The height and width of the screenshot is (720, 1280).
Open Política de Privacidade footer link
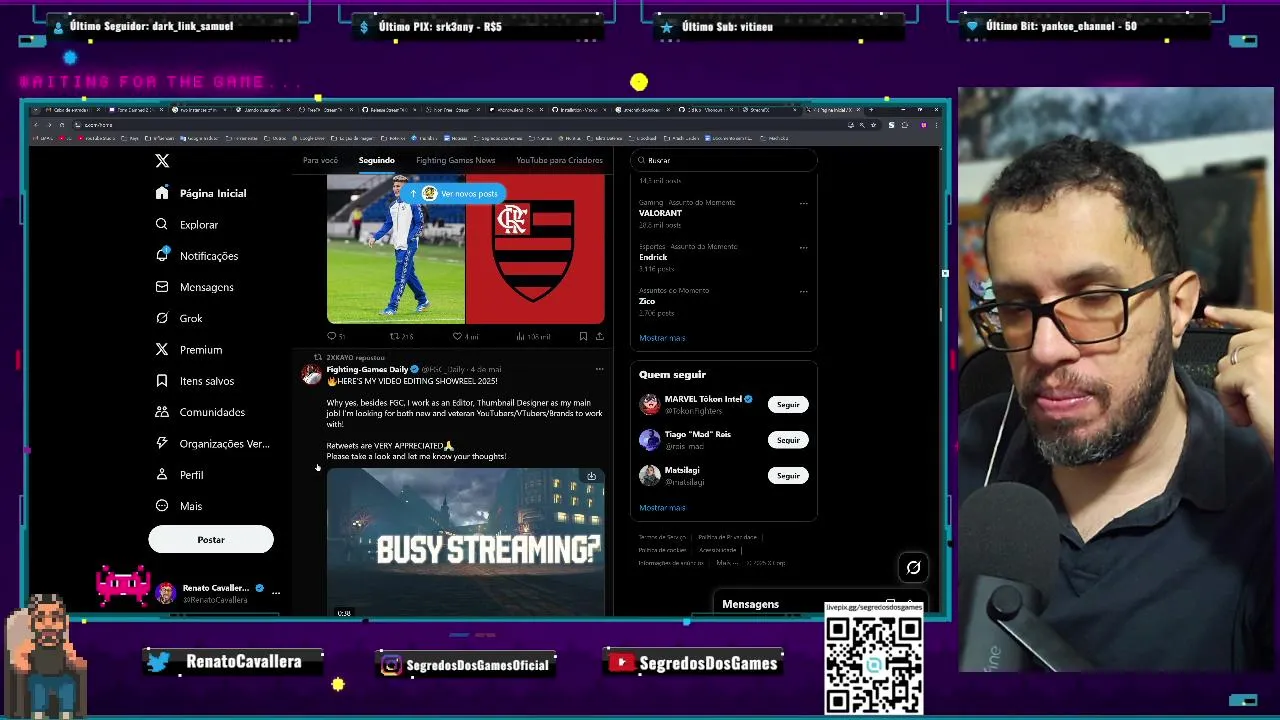tap(729, 537)
